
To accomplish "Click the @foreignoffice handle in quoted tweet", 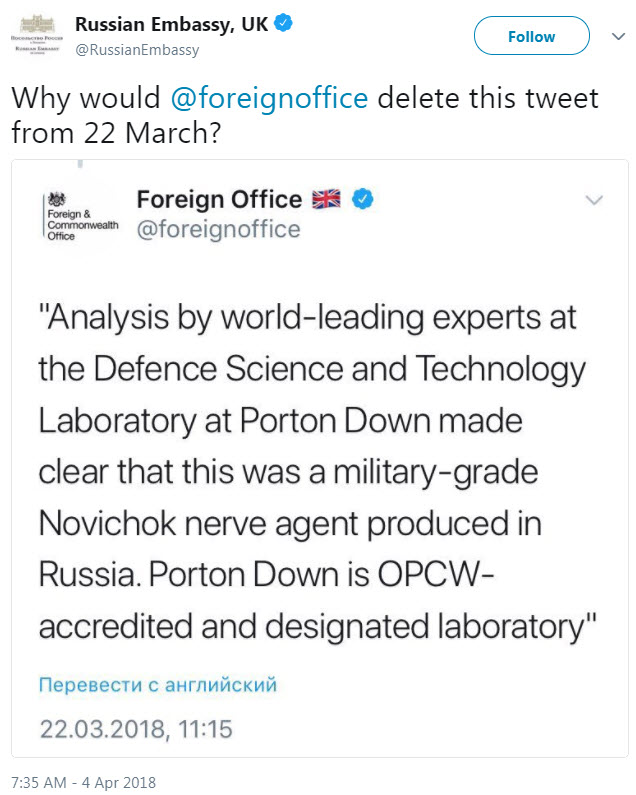I will coord(219,229).
